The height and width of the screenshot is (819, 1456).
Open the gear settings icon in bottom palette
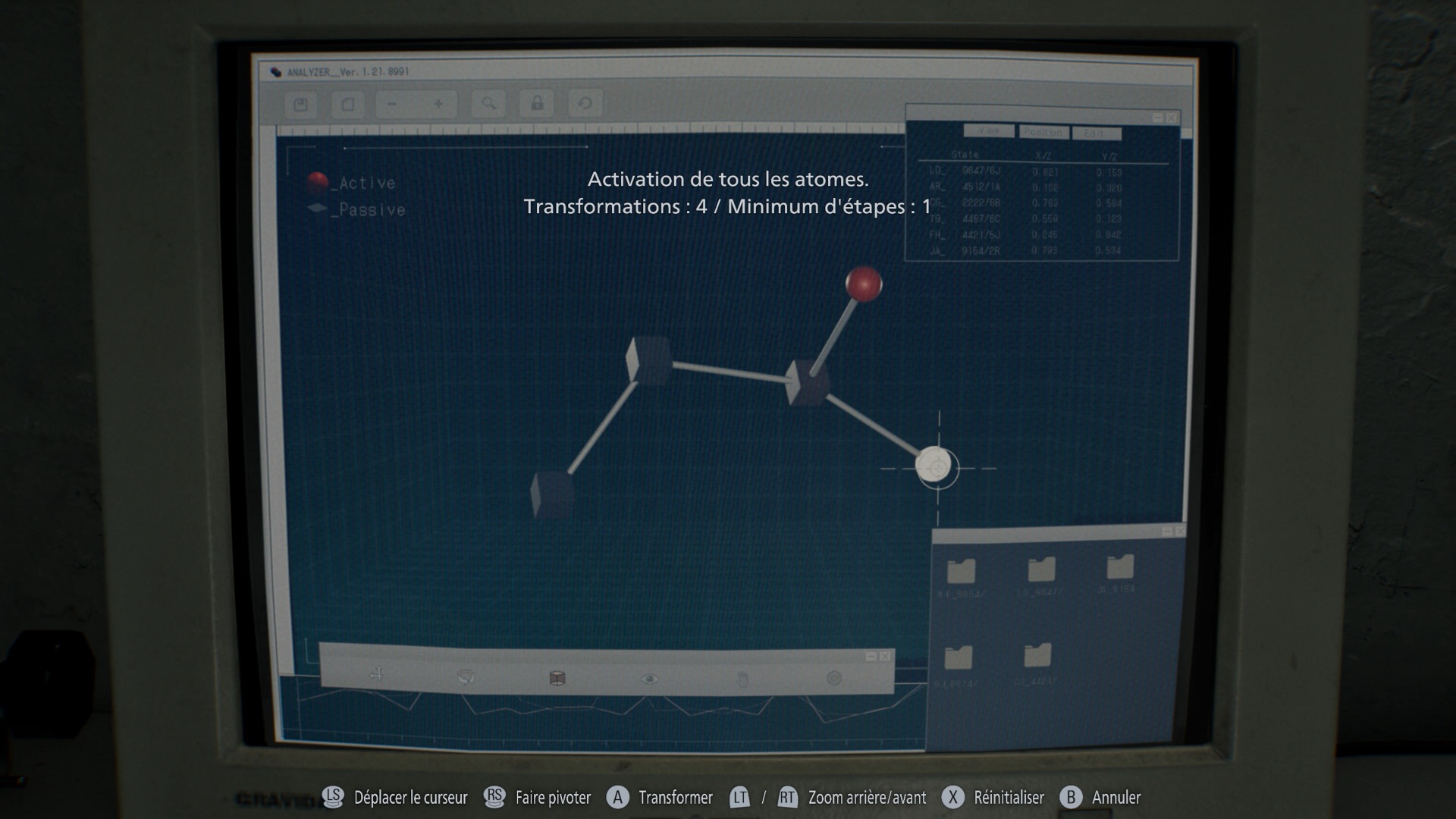(x=833, y=678)
